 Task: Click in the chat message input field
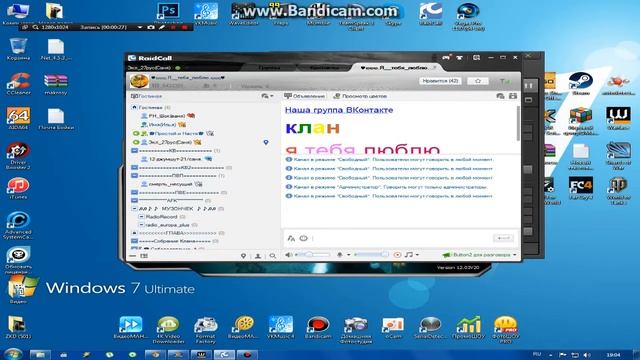coord(400,238)
